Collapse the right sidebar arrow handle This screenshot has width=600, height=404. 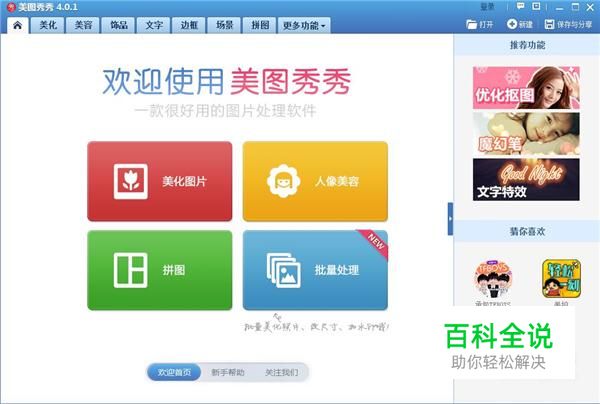click(450, 219)
